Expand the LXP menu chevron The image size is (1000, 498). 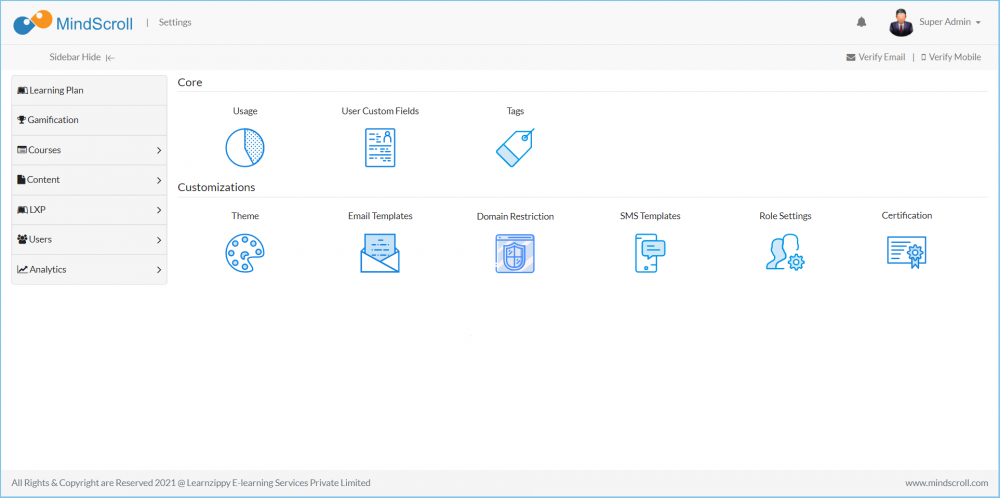tap(159, 210)
